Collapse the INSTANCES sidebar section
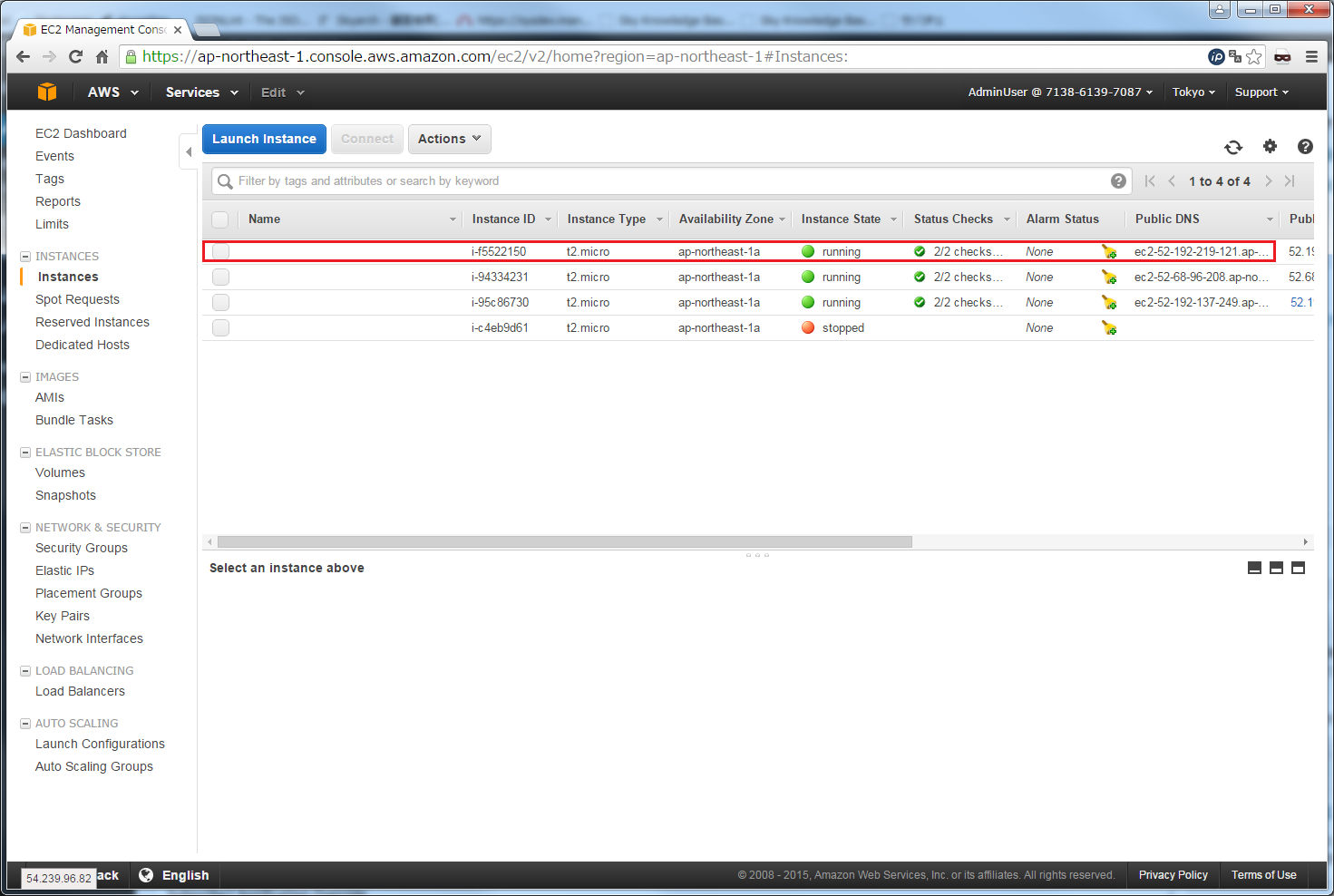Viewport: 1334px width, 896px height. tap(25, 257)
